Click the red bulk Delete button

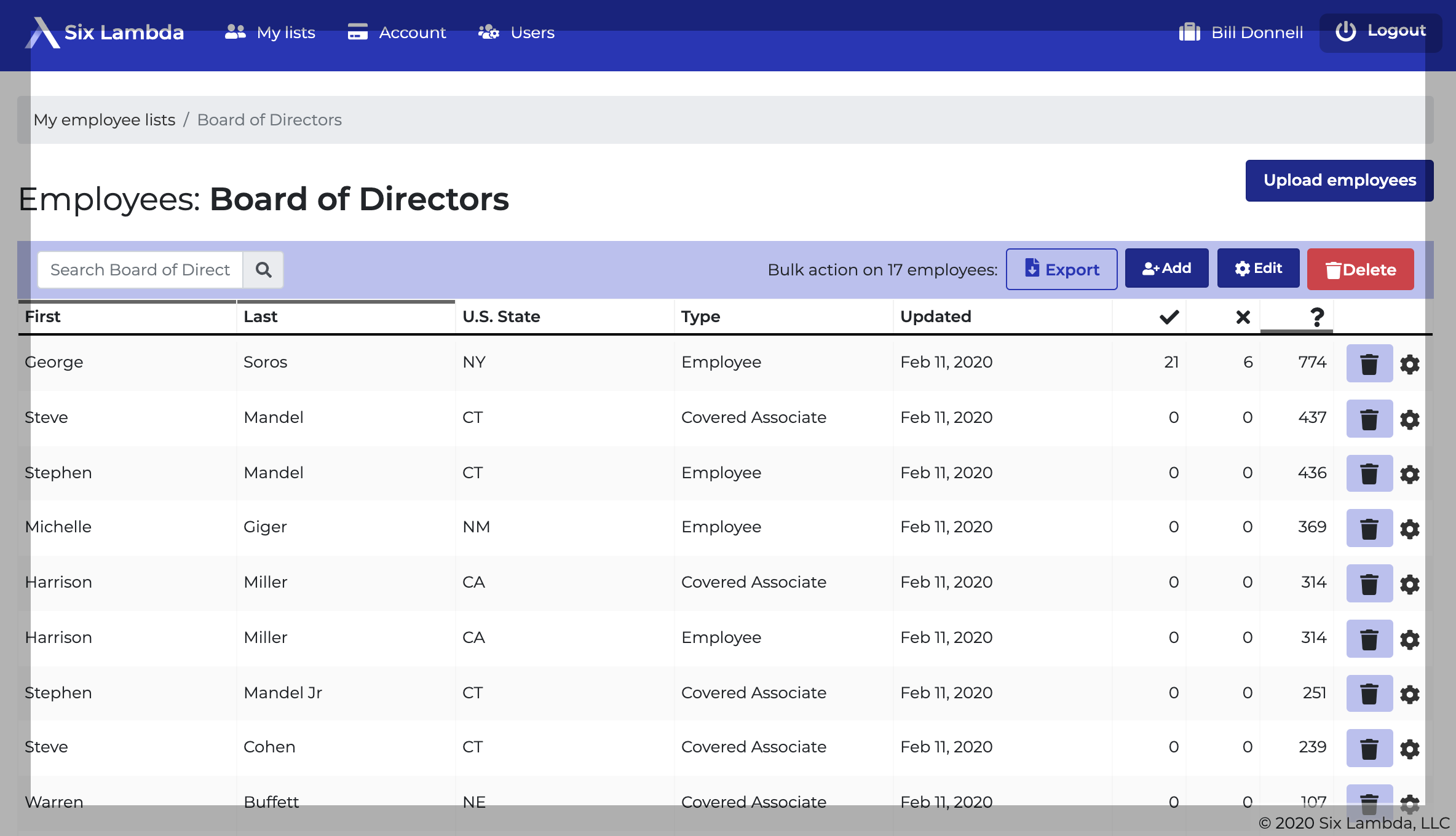(1360, 269)
